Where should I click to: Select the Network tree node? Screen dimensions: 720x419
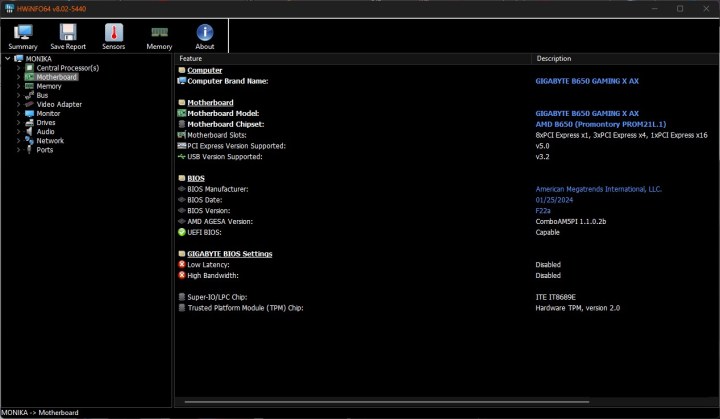(x=49, y=141)
